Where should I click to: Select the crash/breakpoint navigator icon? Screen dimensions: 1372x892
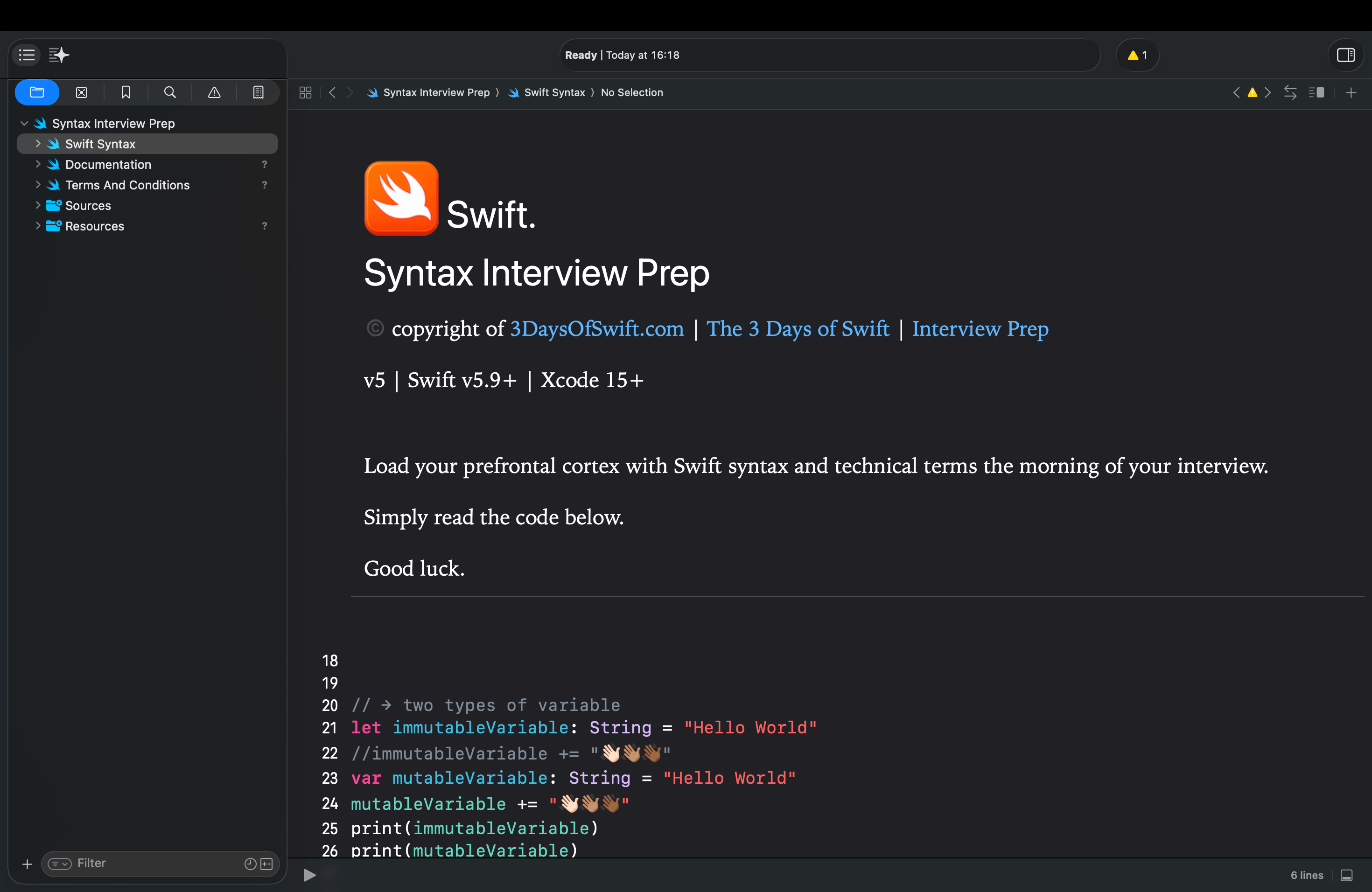pos(81,92)
